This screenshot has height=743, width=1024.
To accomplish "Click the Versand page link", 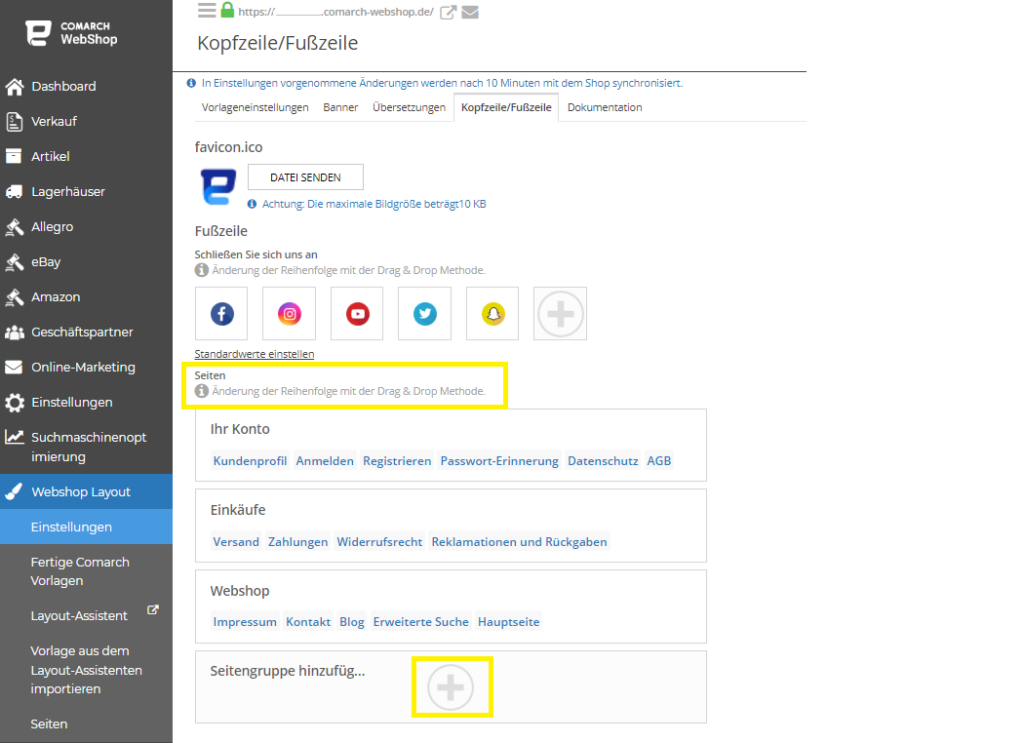I will pyautogui.click(x=236, y=542).
